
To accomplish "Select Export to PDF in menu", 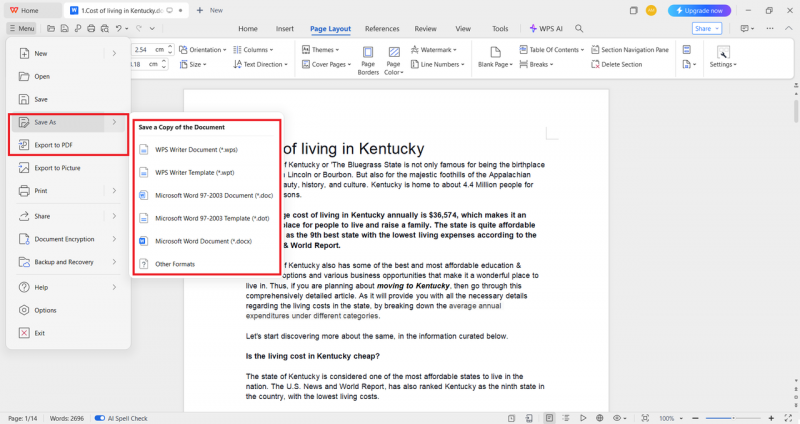I will (66, 145).
